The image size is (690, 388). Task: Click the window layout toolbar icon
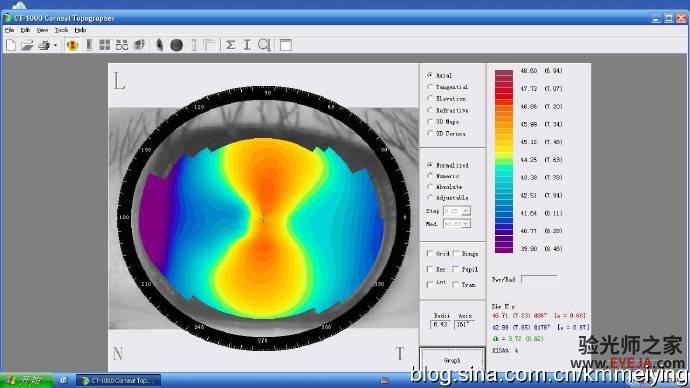(286, 45)
